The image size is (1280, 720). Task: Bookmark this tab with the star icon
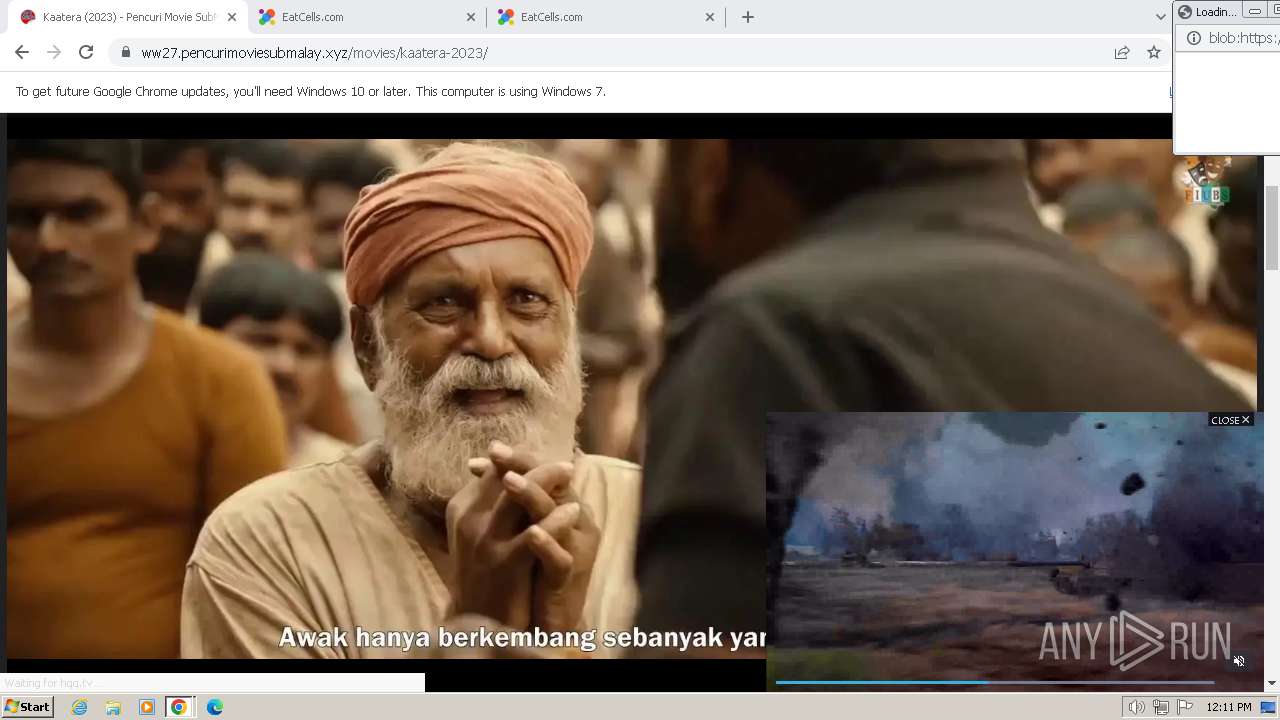coord(1154,53)
